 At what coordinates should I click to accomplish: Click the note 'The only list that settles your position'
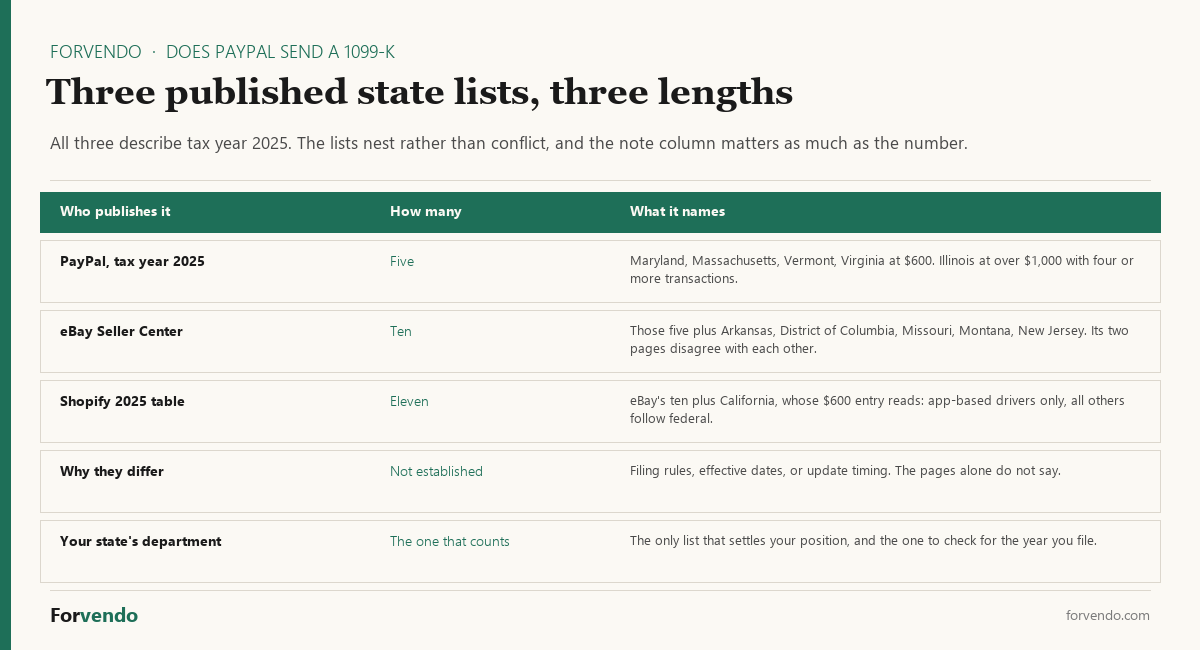click(x=863, y=541)
